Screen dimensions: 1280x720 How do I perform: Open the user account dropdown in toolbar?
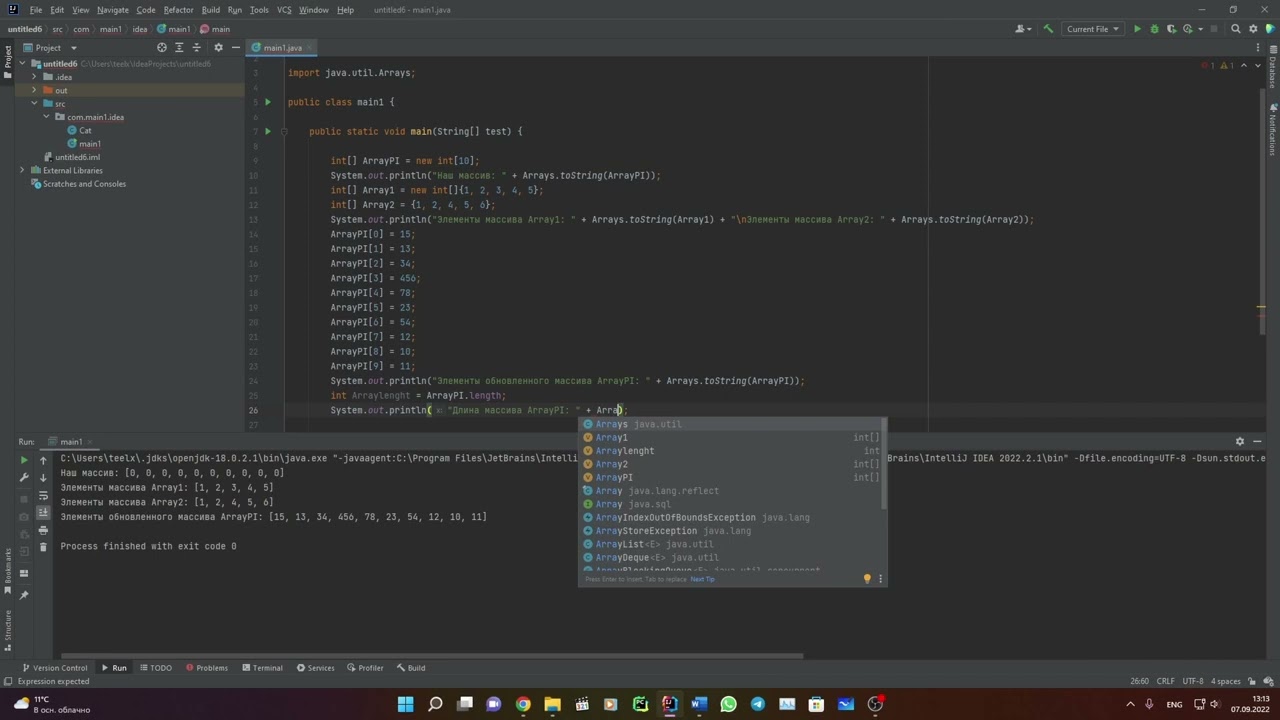(x=1023, y=29)
